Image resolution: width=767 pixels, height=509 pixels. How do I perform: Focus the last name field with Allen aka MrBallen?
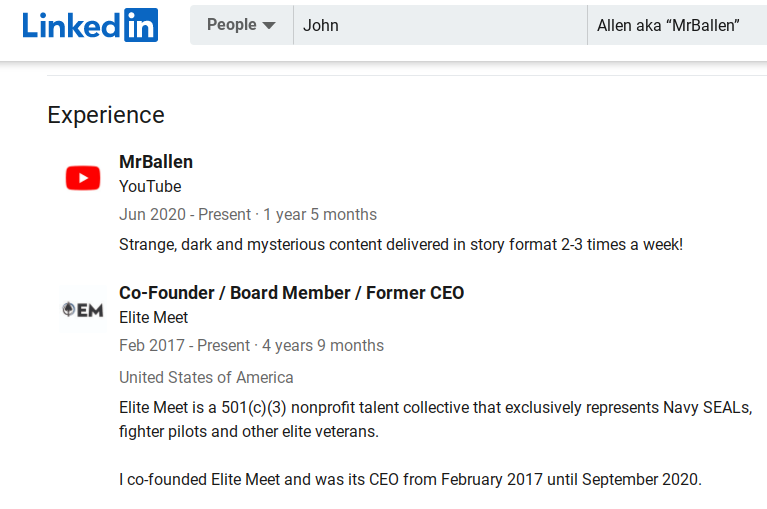pos(677,25)
